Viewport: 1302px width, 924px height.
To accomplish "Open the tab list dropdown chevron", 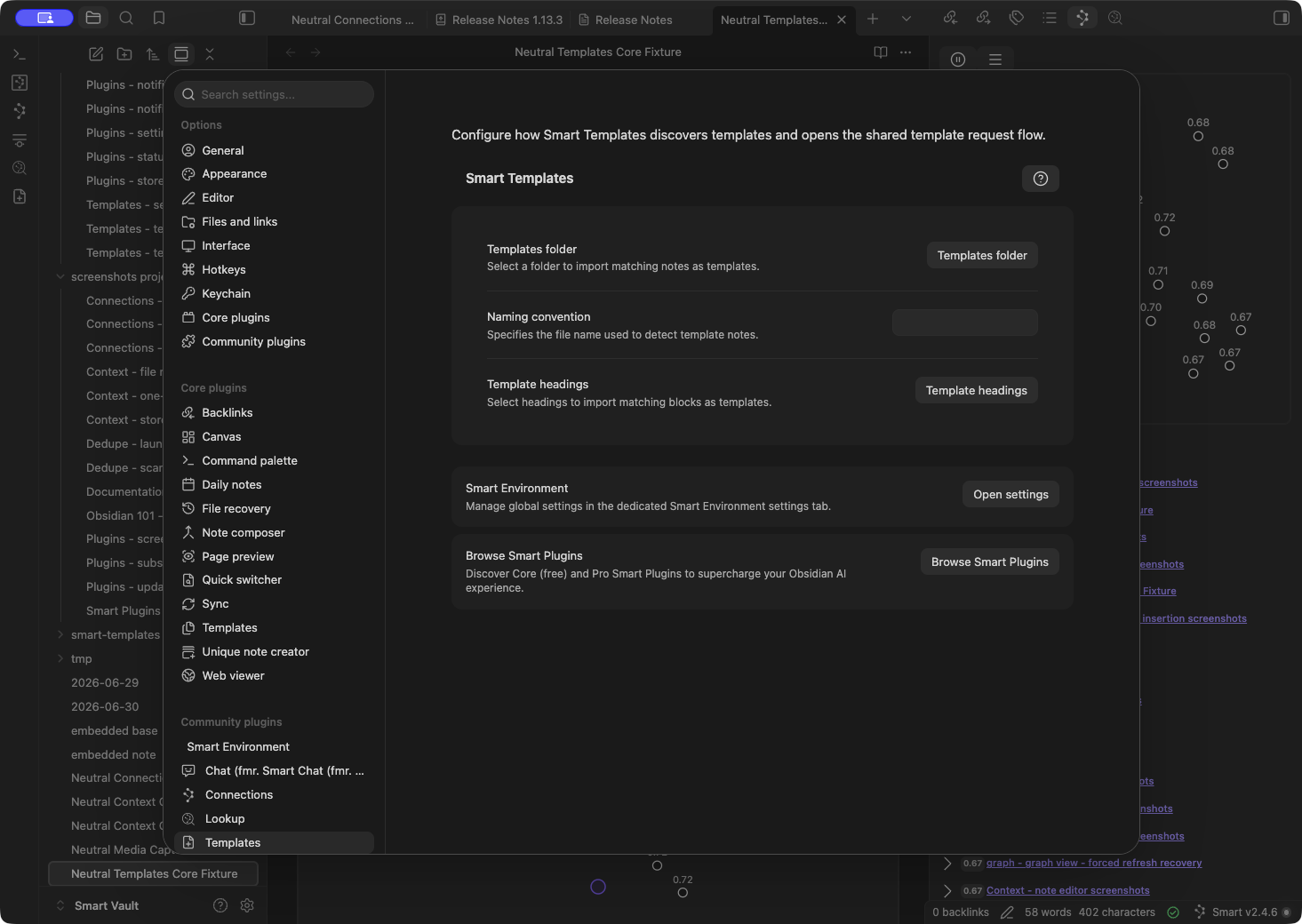I will pyautogui.click(x=907, y=19).
